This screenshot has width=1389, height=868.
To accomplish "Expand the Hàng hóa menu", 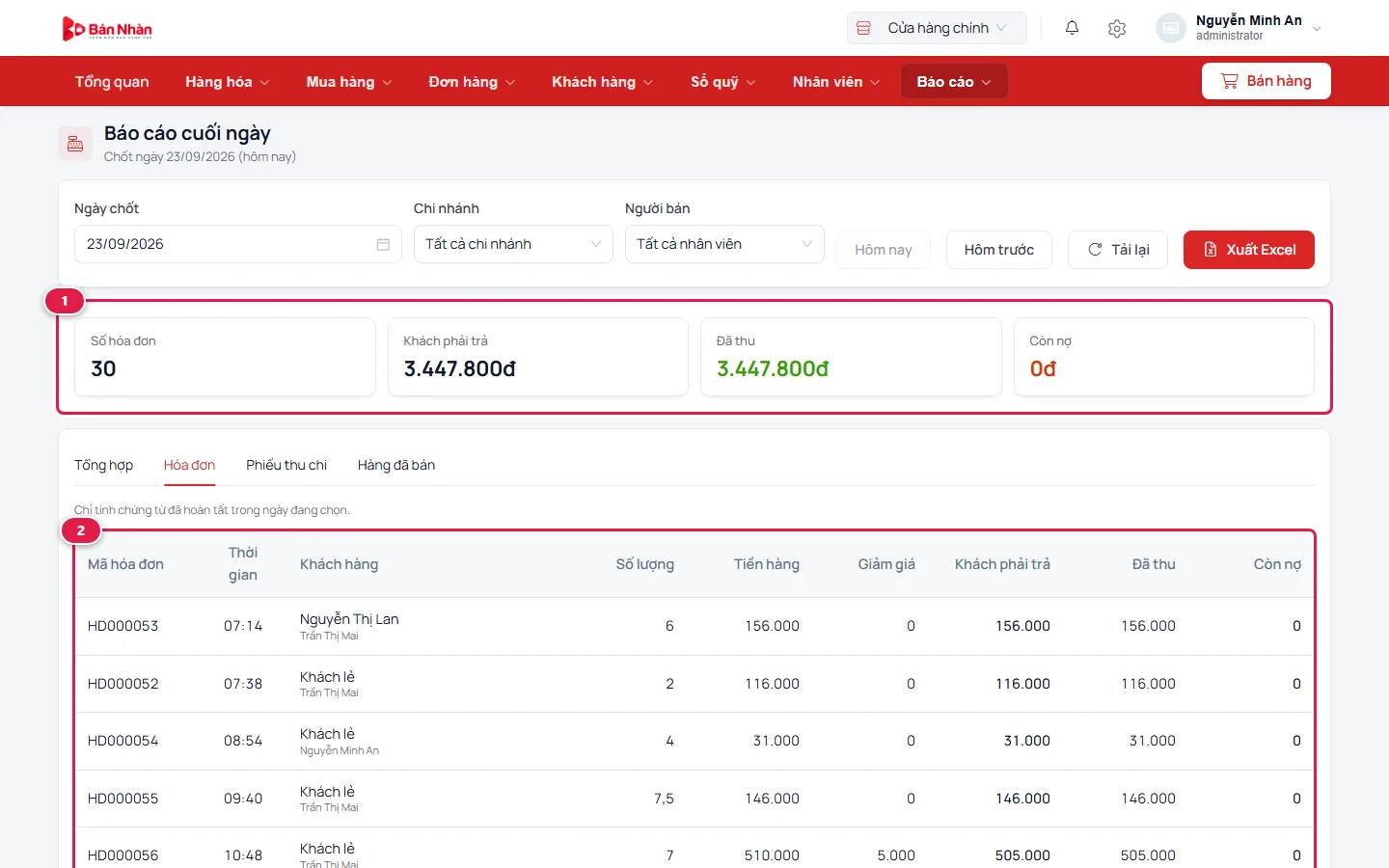I will pyautogui.click(x=227, y=82).
